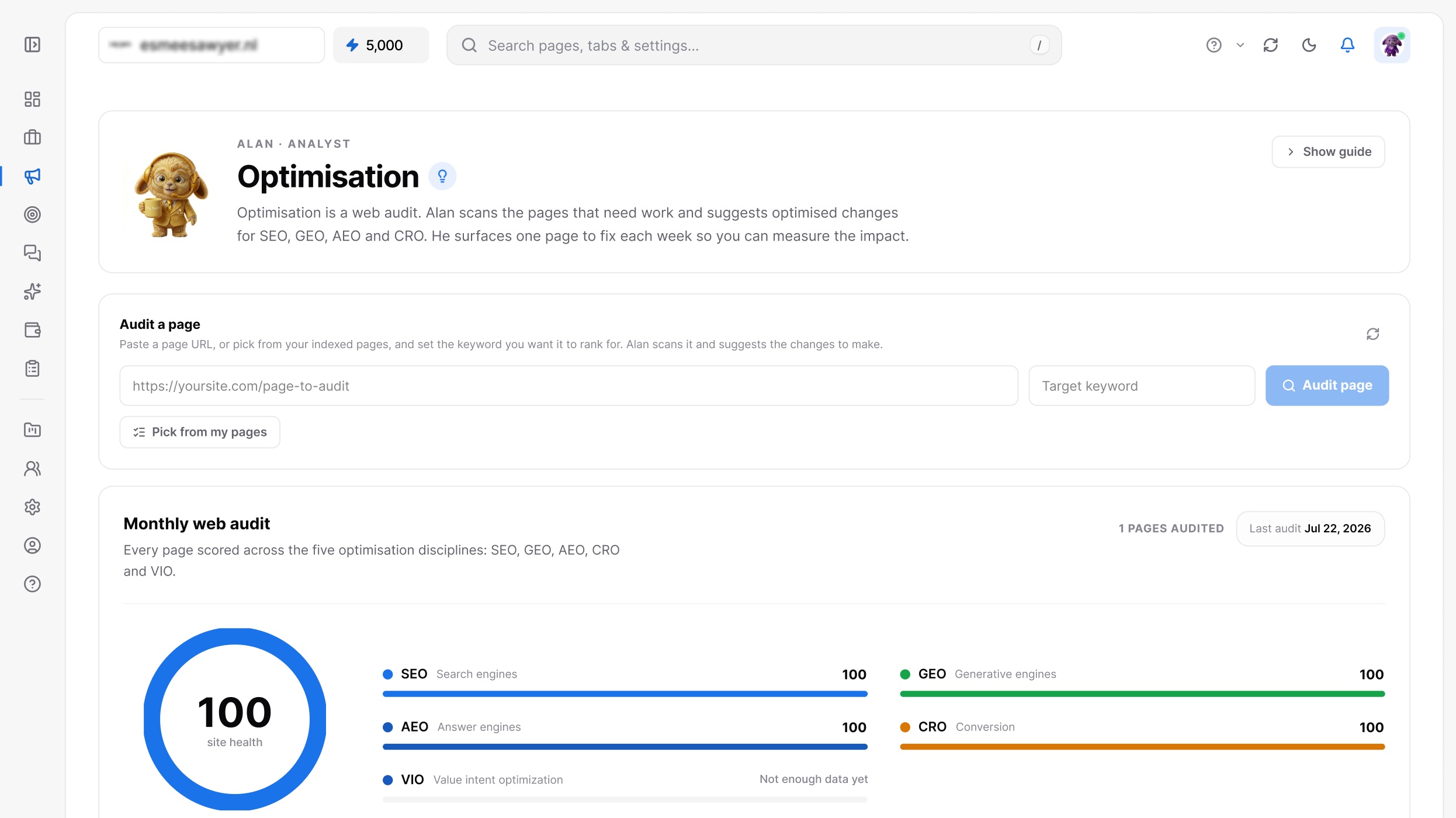Open the sparkles AI icon
Viewport: 1456px width, 818px height.
[33, 292]
